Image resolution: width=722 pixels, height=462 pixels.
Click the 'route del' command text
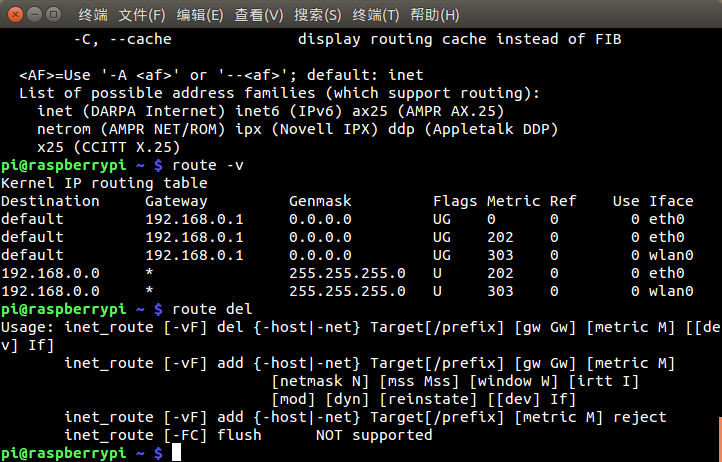click(x=212, y=309)
